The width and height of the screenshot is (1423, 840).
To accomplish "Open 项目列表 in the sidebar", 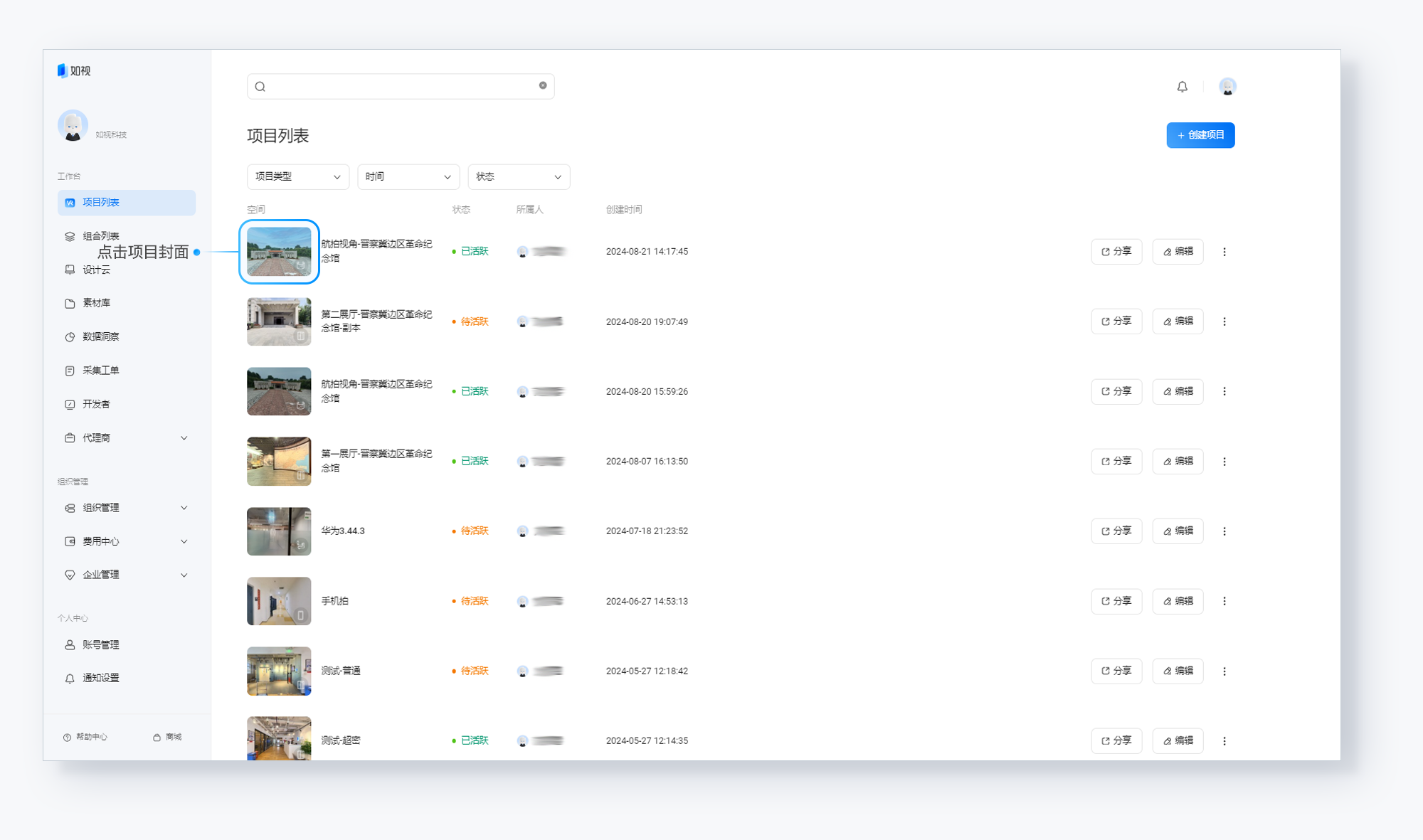I will coord(127,203).
